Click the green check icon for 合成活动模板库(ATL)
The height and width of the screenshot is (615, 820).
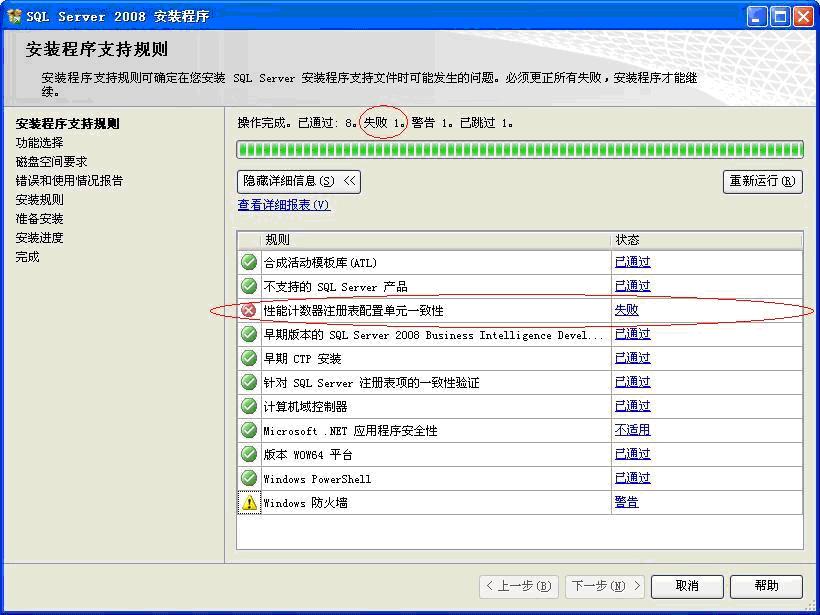click(249, 262)
